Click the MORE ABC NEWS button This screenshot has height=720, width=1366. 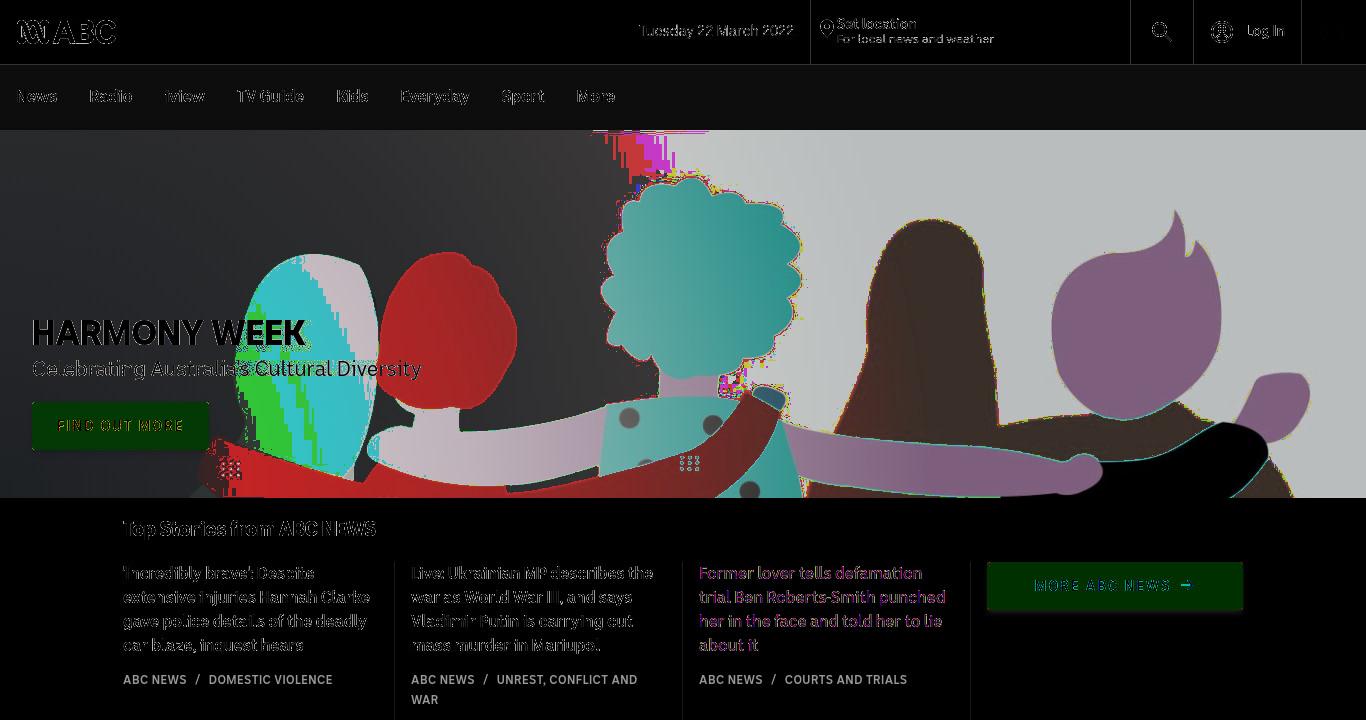click(1115, 586)
